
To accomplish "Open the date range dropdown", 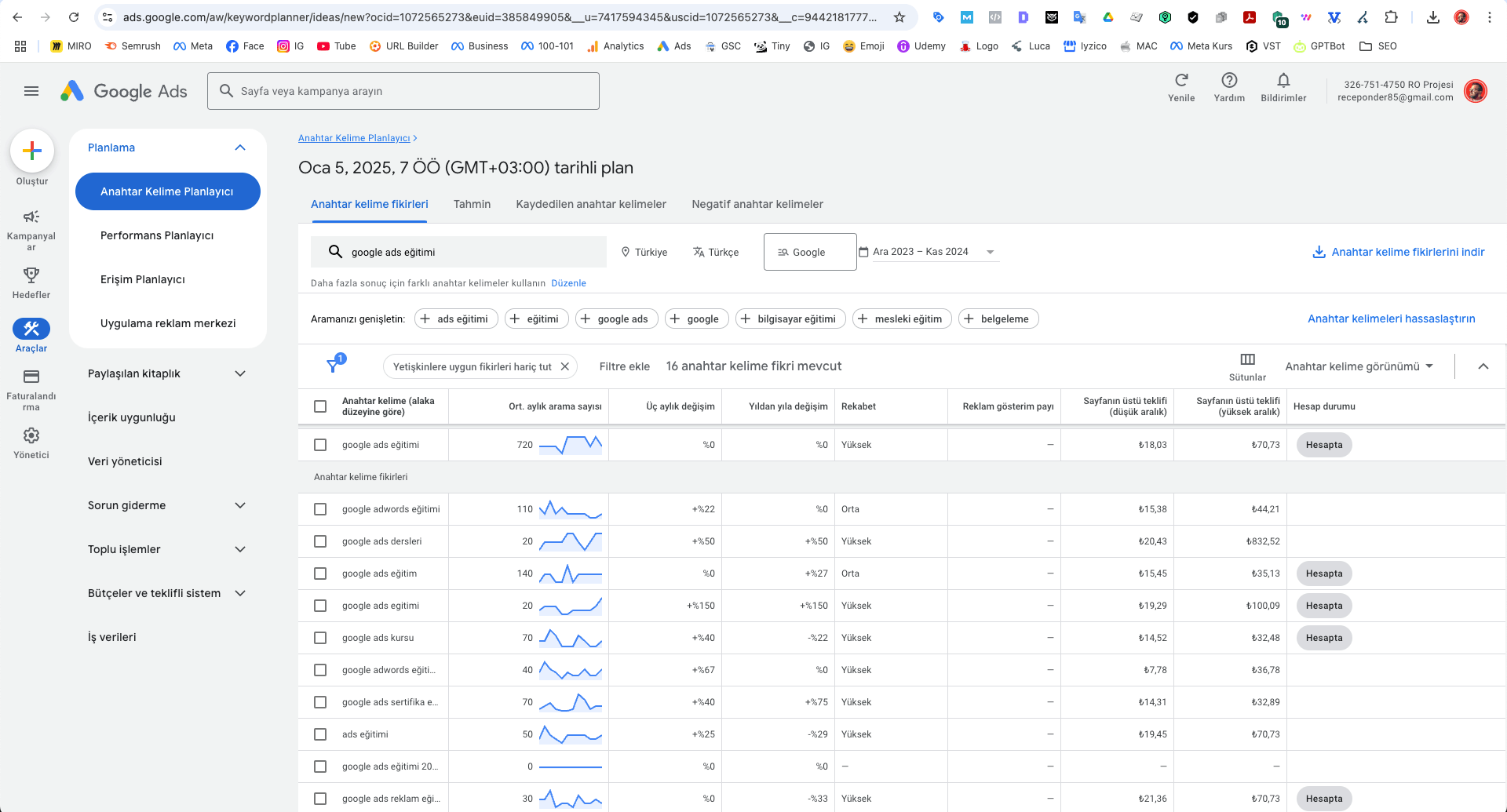I will [929, 252].
